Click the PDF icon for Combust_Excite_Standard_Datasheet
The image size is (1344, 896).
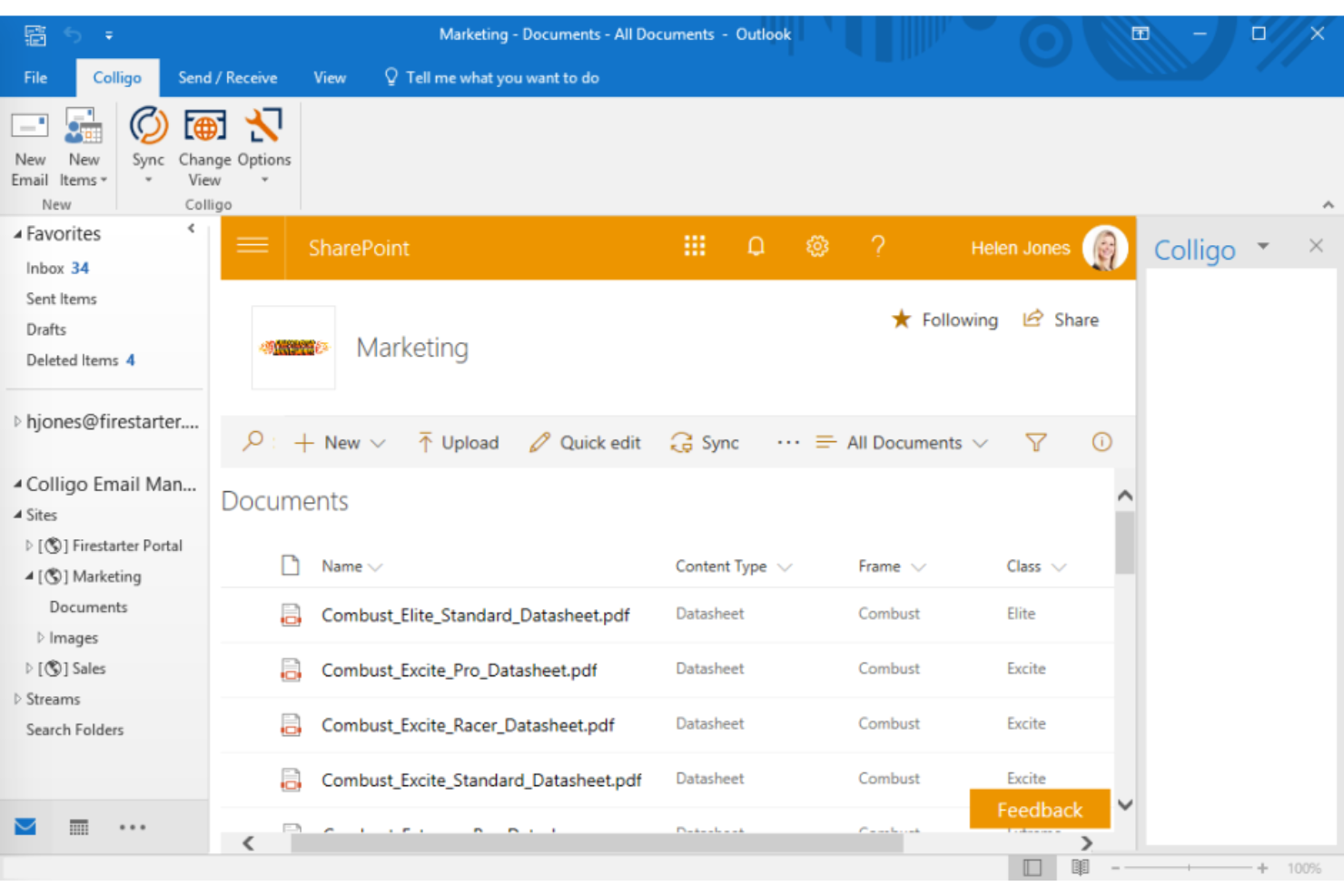pos(291,779)
